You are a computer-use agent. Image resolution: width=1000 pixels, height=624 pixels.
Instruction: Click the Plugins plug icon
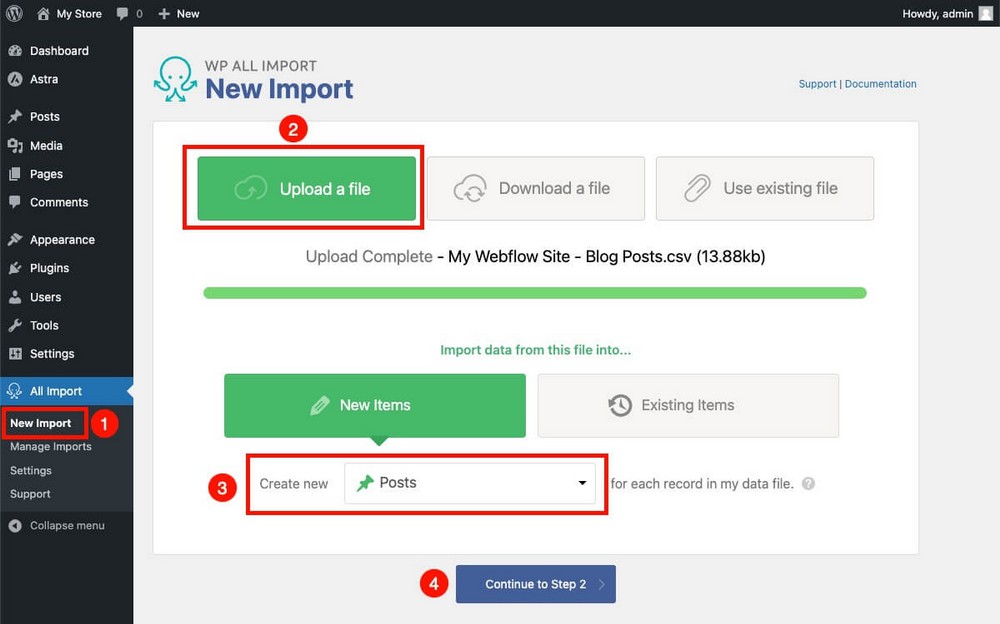point(15,268)
